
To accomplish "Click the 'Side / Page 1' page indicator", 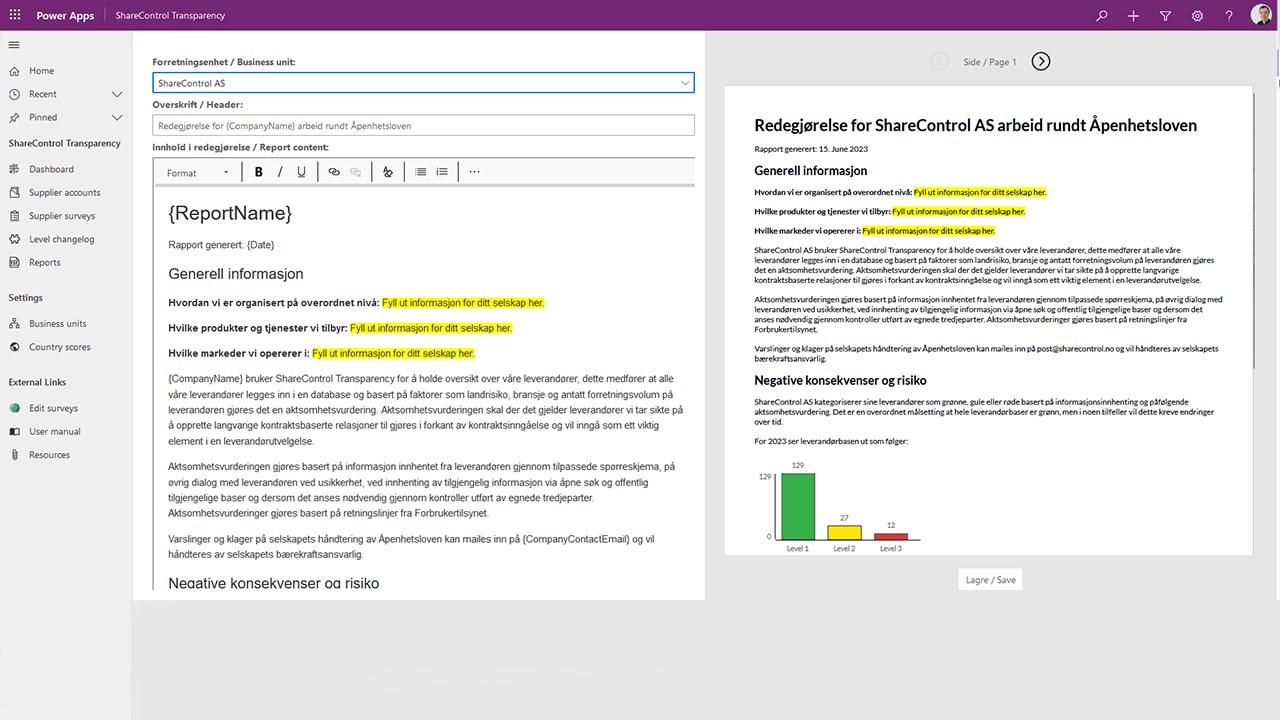I will coord(990,62).
